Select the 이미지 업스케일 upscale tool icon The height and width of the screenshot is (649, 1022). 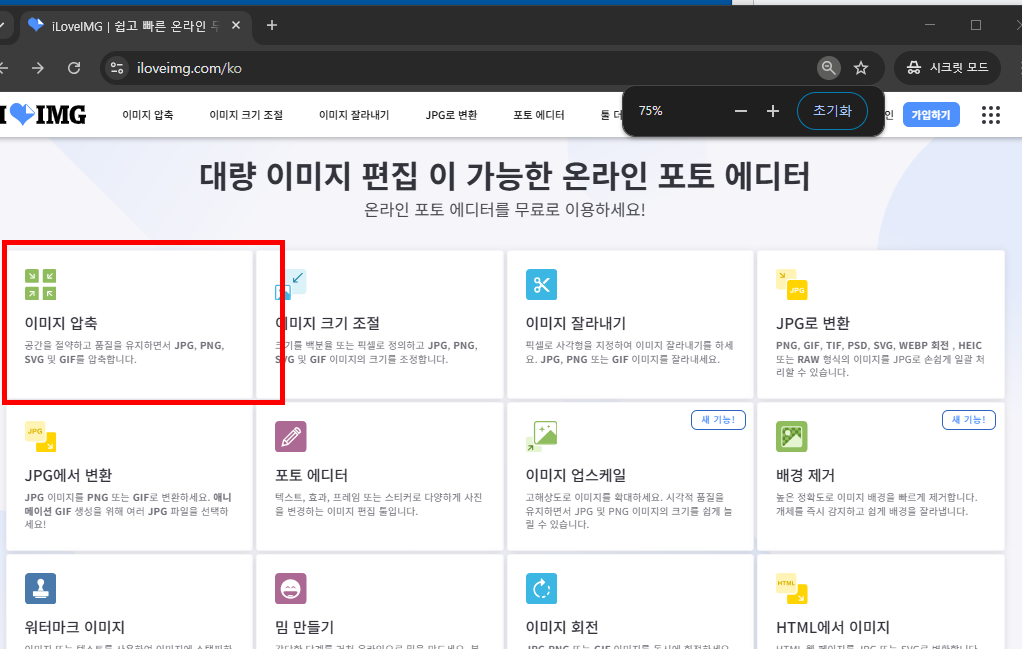pyautogui.click(x=541, y=436)
